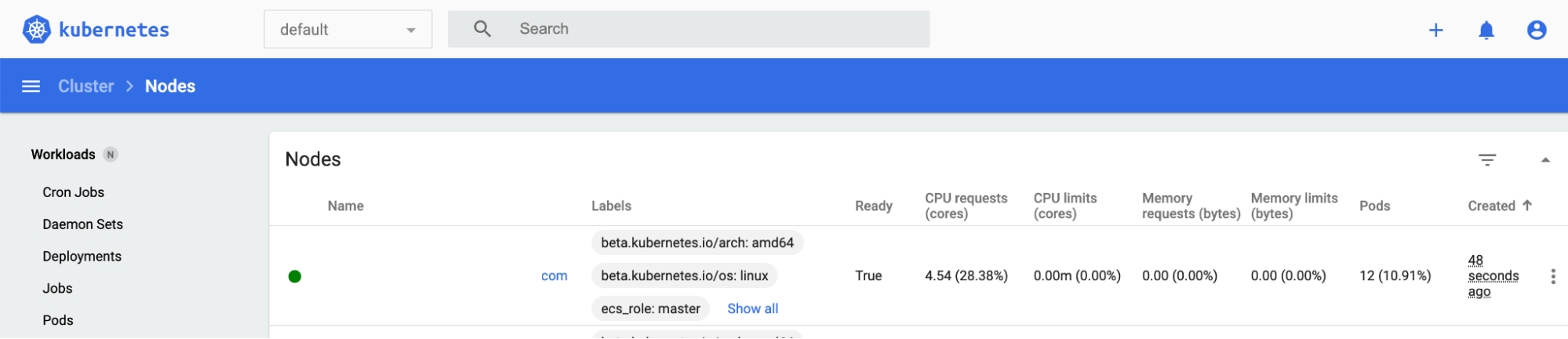Click the filter icon in Nodes card

click(x=1486, y=159)
